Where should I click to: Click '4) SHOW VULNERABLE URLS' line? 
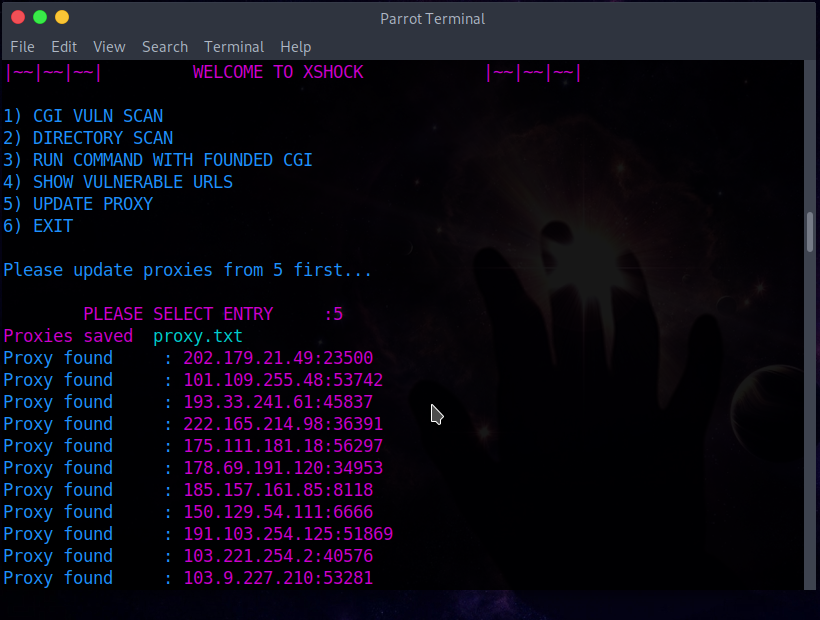click(x=118, y=182)
